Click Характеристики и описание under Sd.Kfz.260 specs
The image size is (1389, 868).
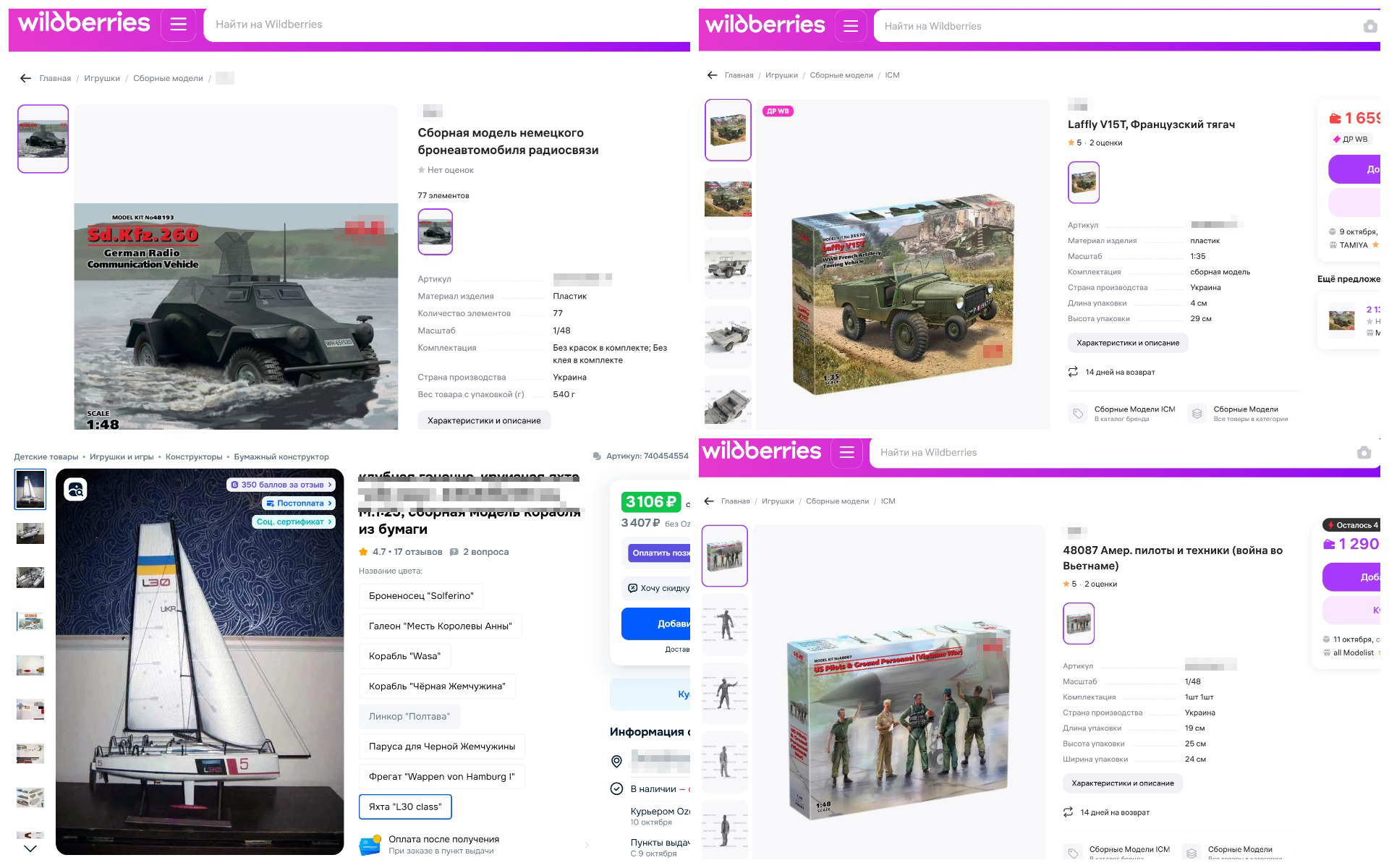pyautogui.click(x=483, y=420)
